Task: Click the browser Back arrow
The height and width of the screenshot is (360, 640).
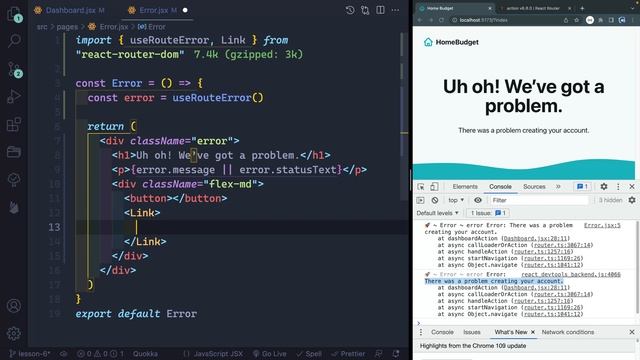Action: point(420,20)
